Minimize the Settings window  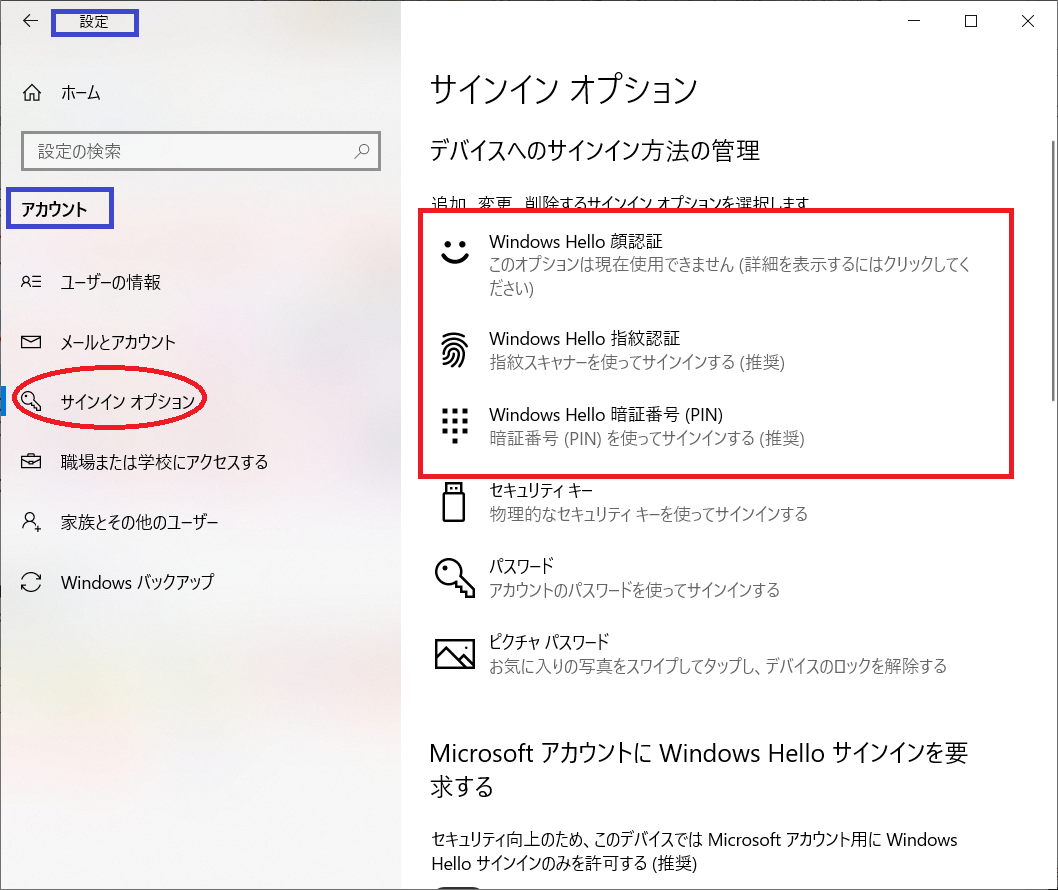pos(915,21)
